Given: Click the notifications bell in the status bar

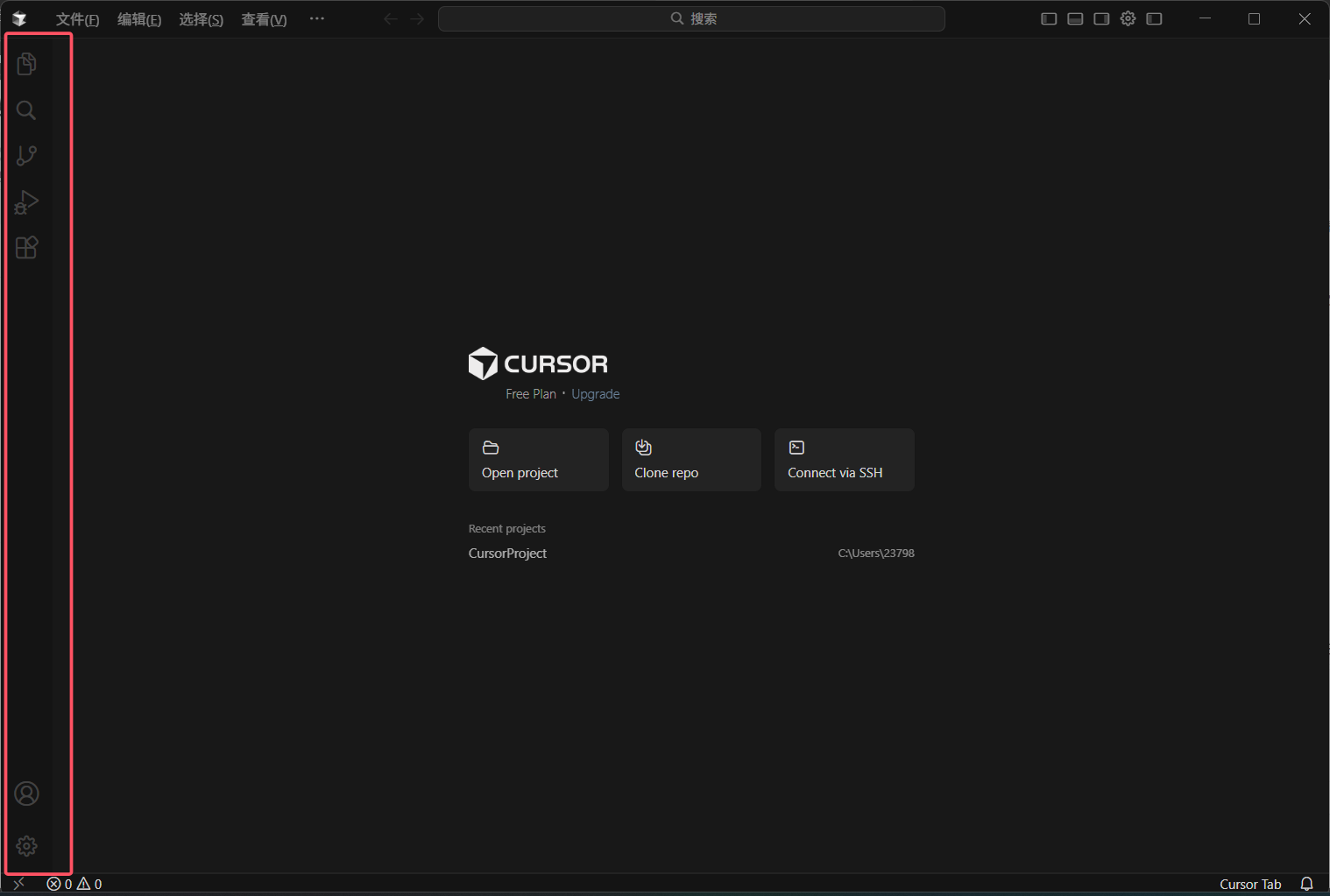Looking at the screenshot, I should click(x=1306, y=884).
